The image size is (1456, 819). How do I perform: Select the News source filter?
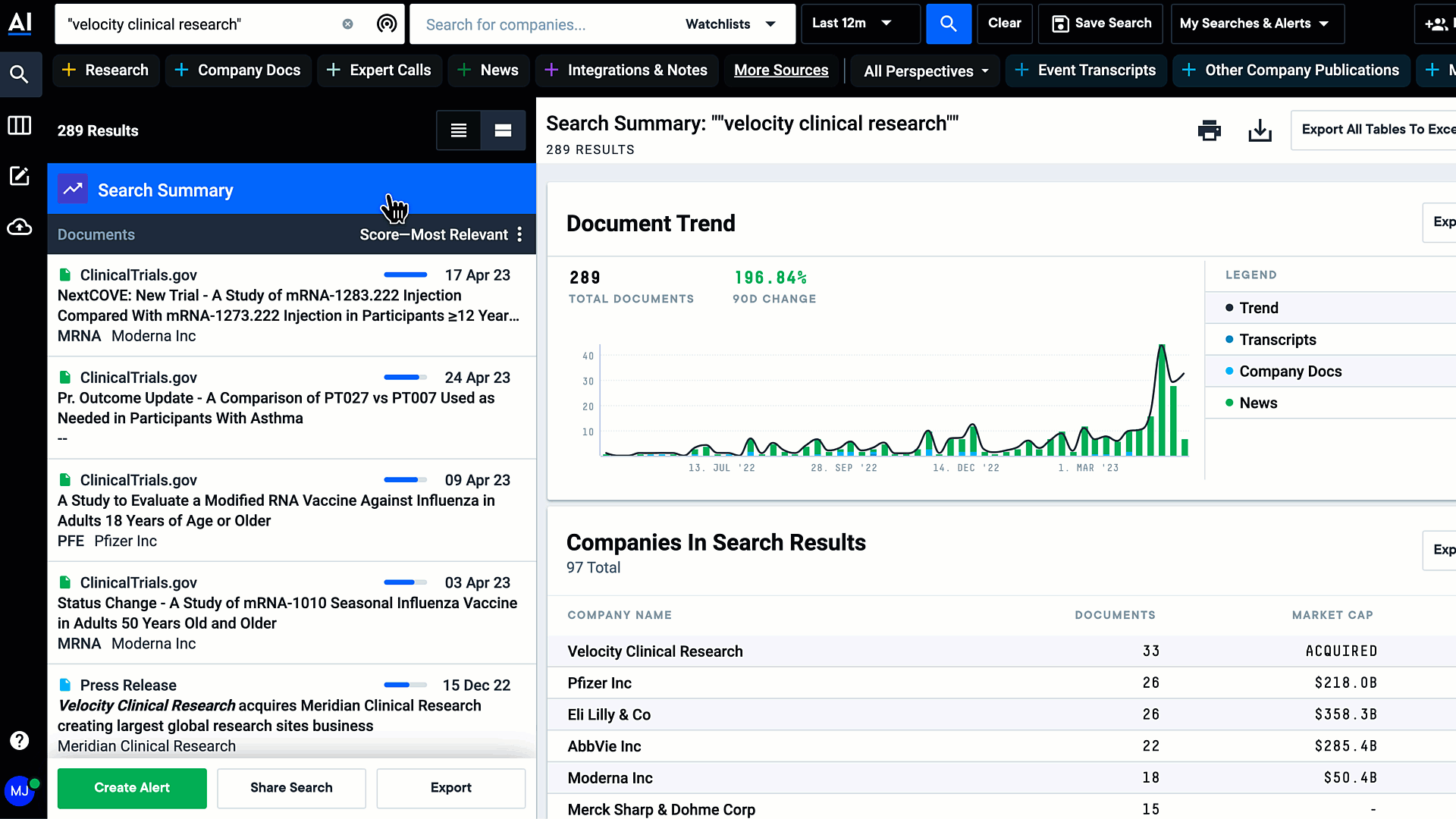488,71
